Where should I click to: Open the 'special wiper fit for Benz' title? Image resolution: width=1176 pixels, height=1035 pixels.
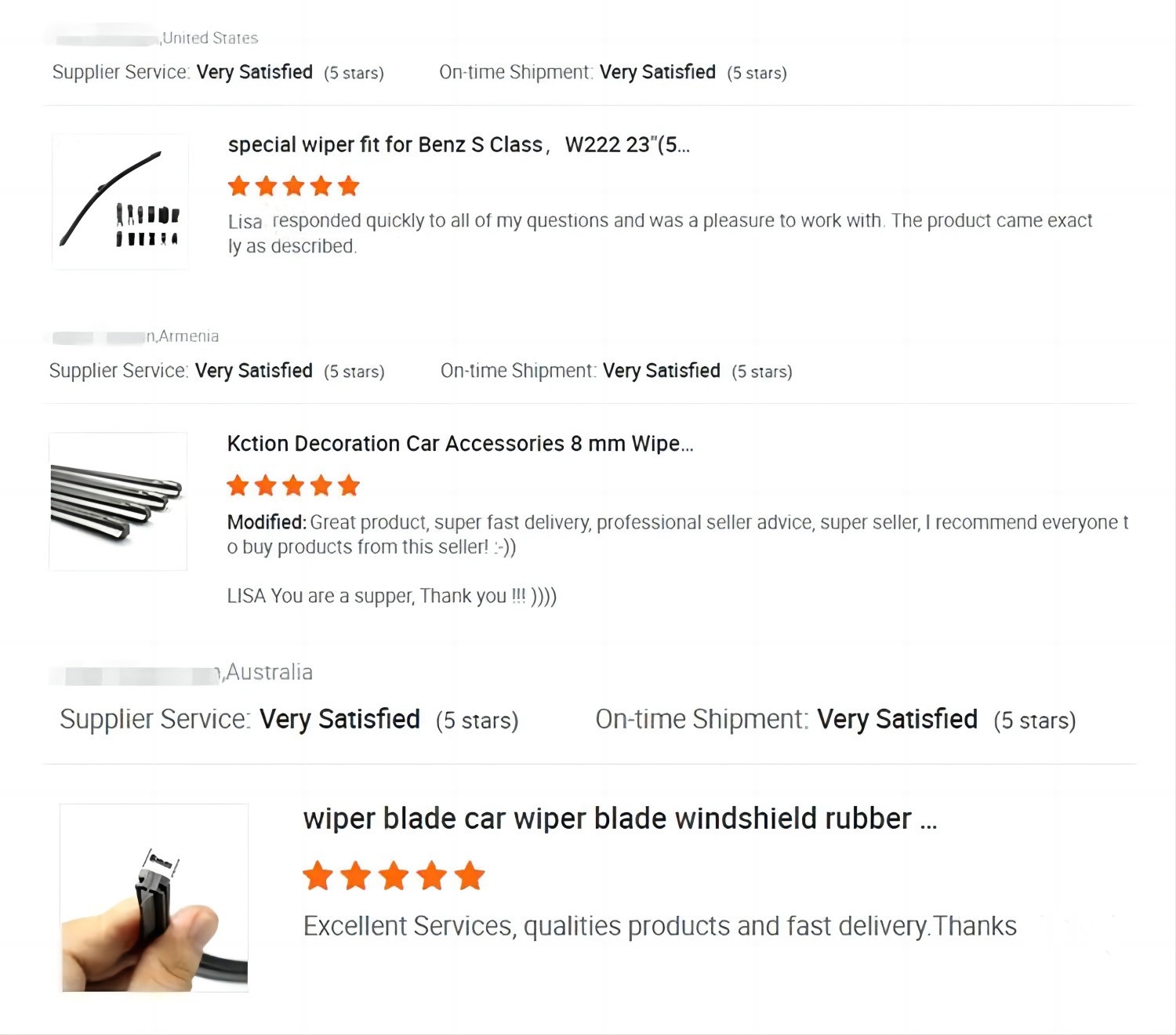pyautogui.click(x=459, y=145)
